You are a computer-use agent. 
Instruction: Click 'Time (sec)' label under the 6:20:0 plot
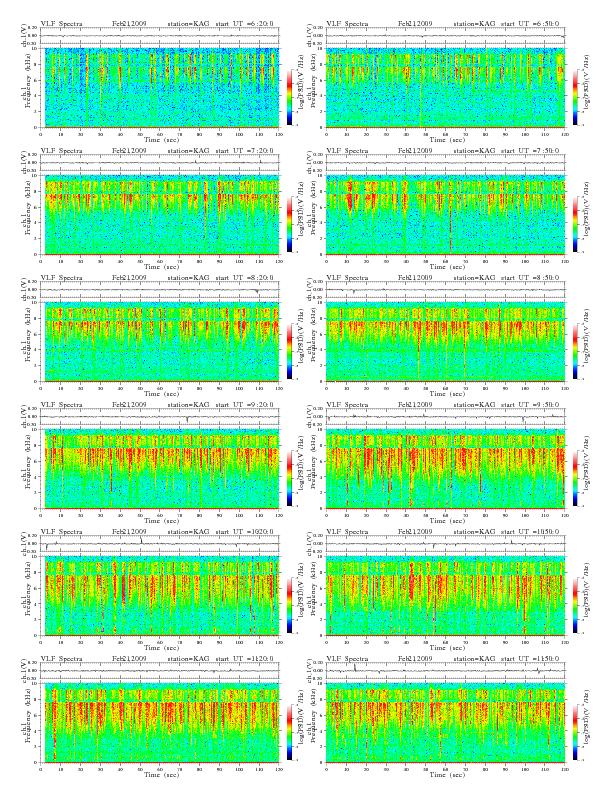point(162,140)
